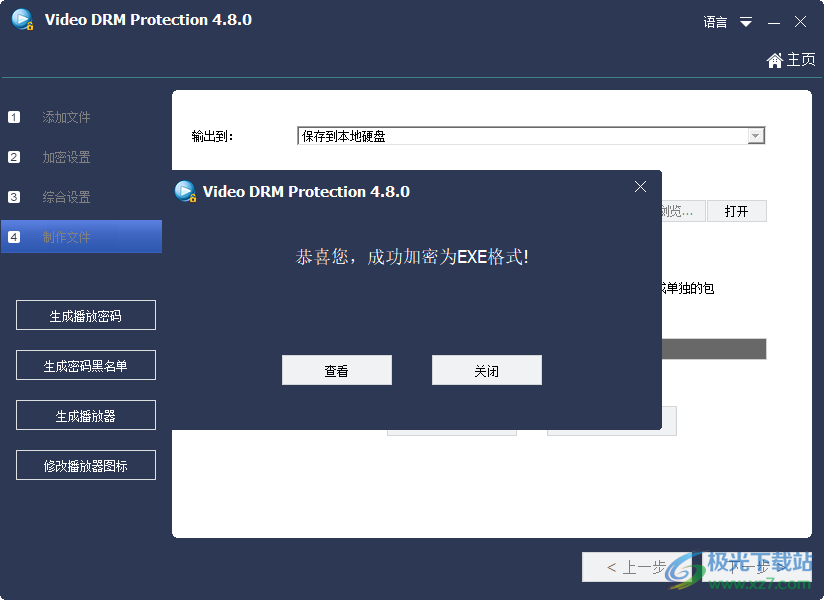Click the 查看 button in dialog
This screenshot has width=824, height=600.
pyautogui.click(x=336, y=370)
